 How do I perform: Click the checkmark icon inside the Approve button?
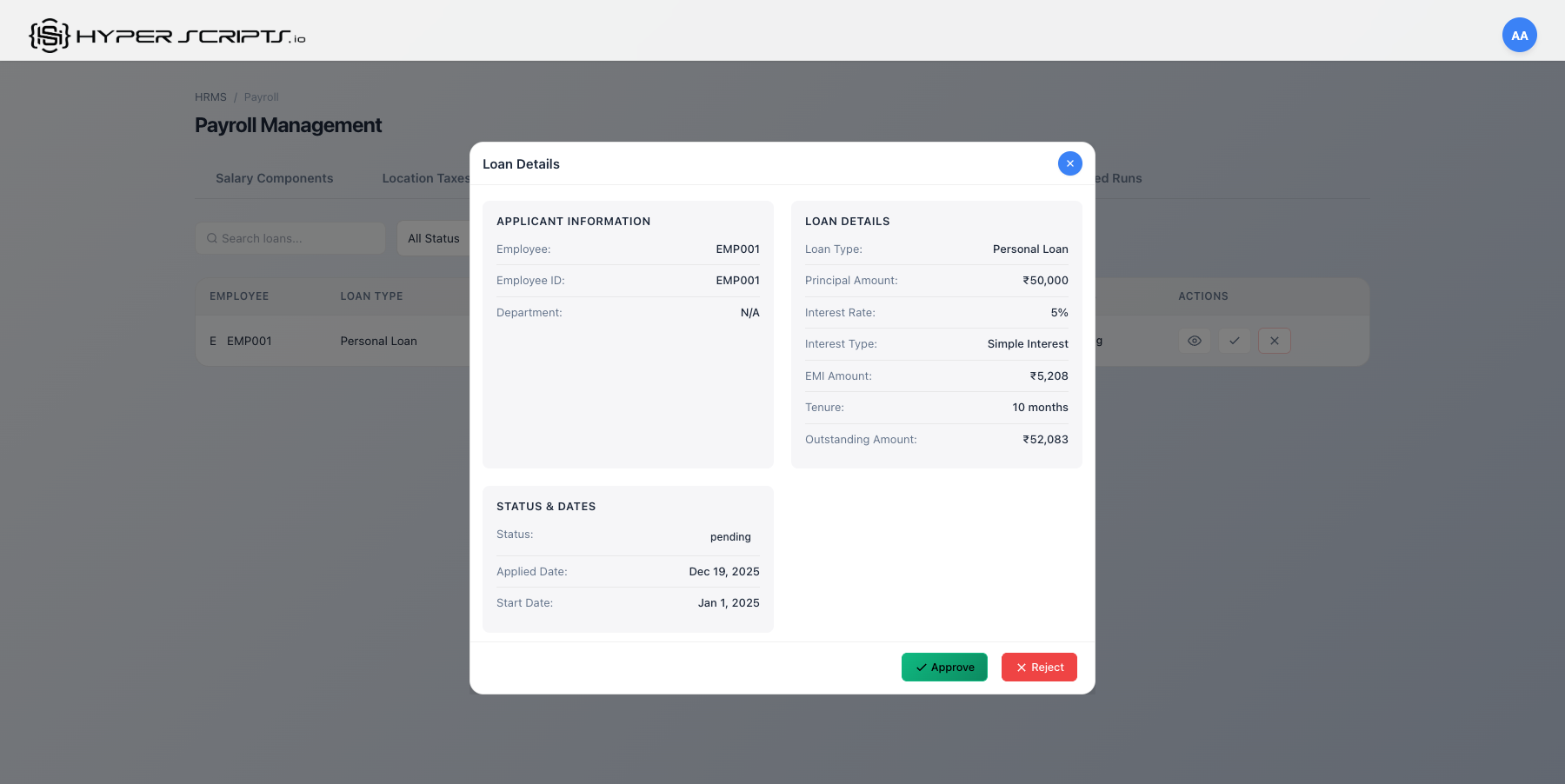922,668
